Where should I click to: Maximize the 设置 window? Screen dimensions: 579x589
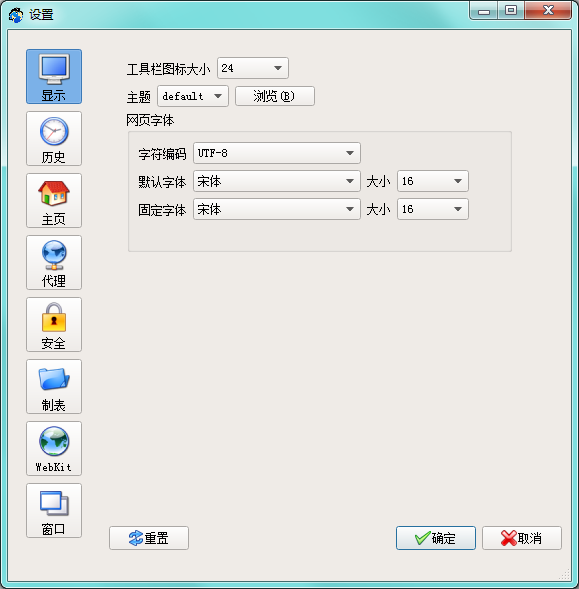click(511, 11)
